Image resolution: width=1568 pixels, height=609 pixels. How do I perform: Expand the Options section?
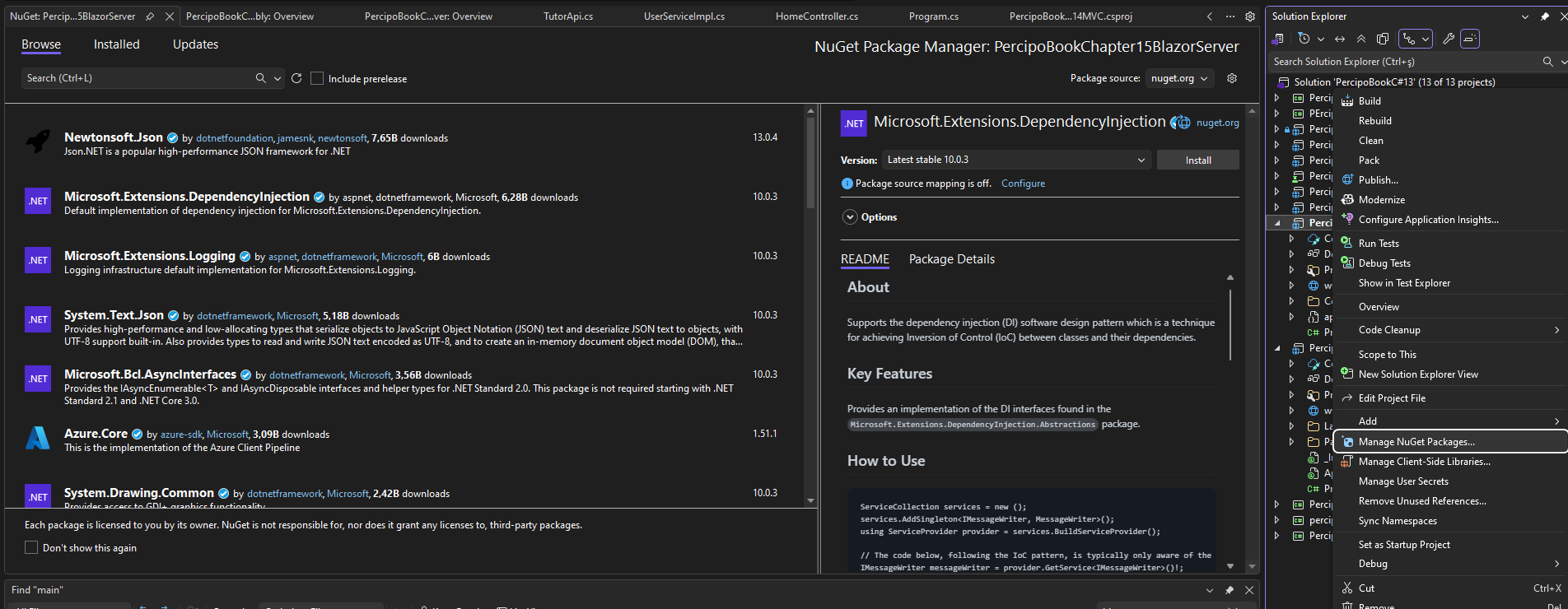pyautogui.click(x=850, y=217)
